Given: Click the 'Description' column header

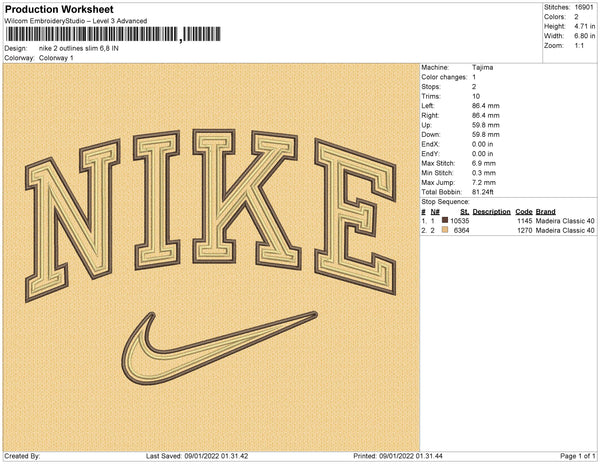Looking at the screenshot, I should click(x=491, y=212).
